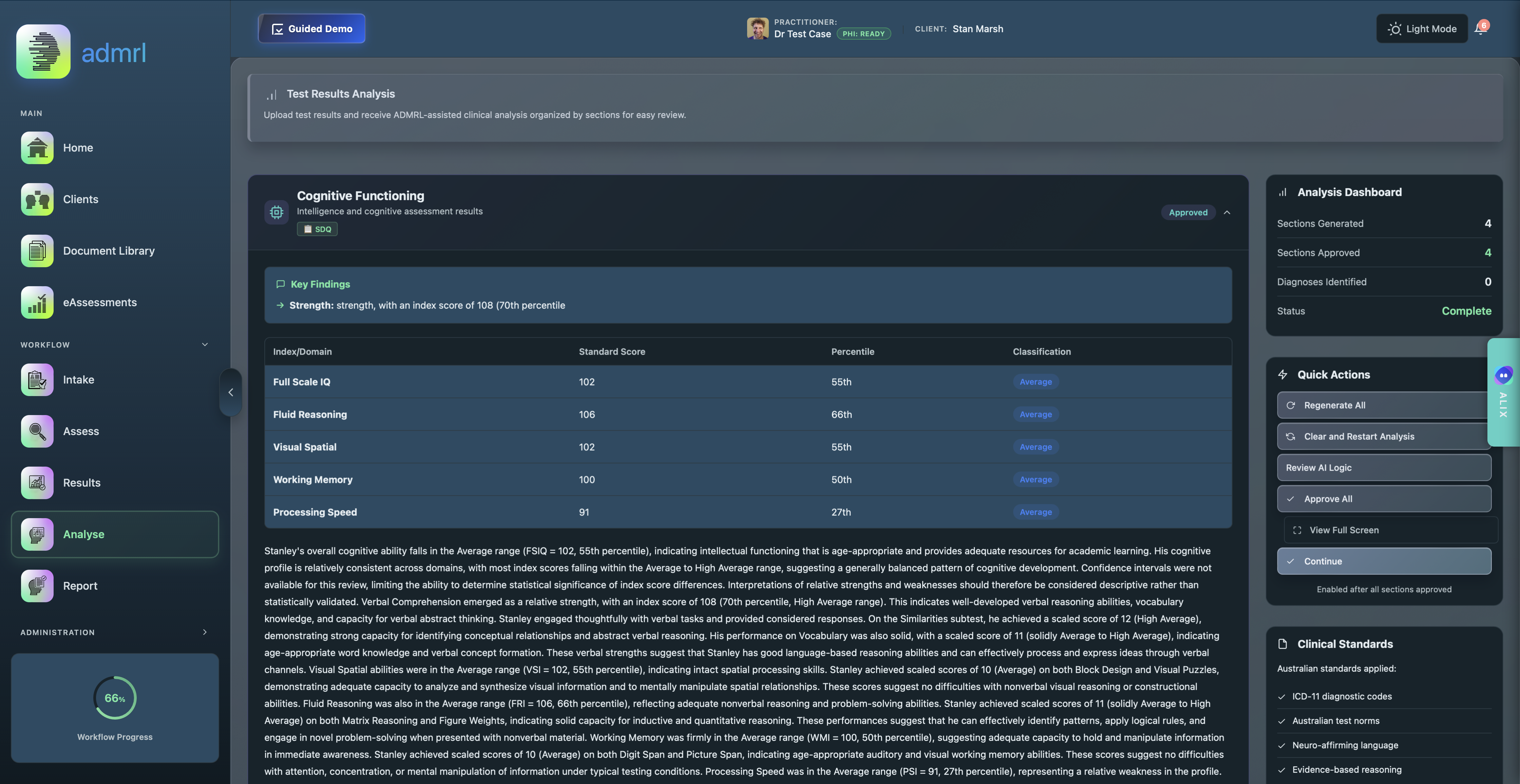Expand the Administration section
The width and height of the screenshot is (1520, 784).
(205, 632)
